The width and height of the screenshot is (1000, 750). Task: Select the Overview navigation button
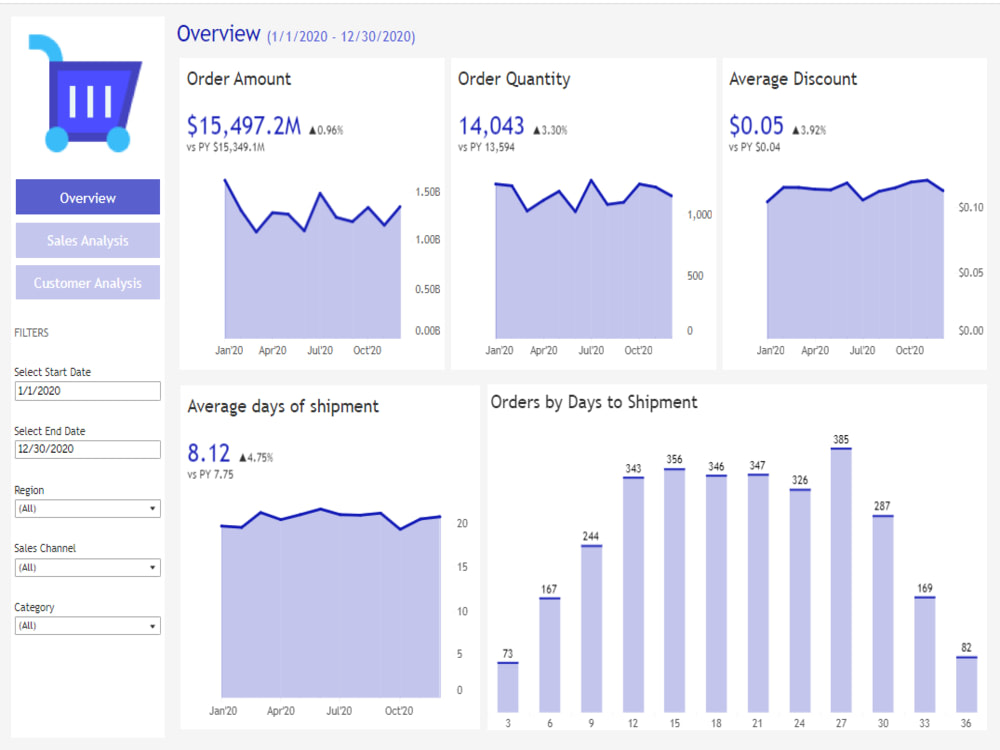pos(87,197)
